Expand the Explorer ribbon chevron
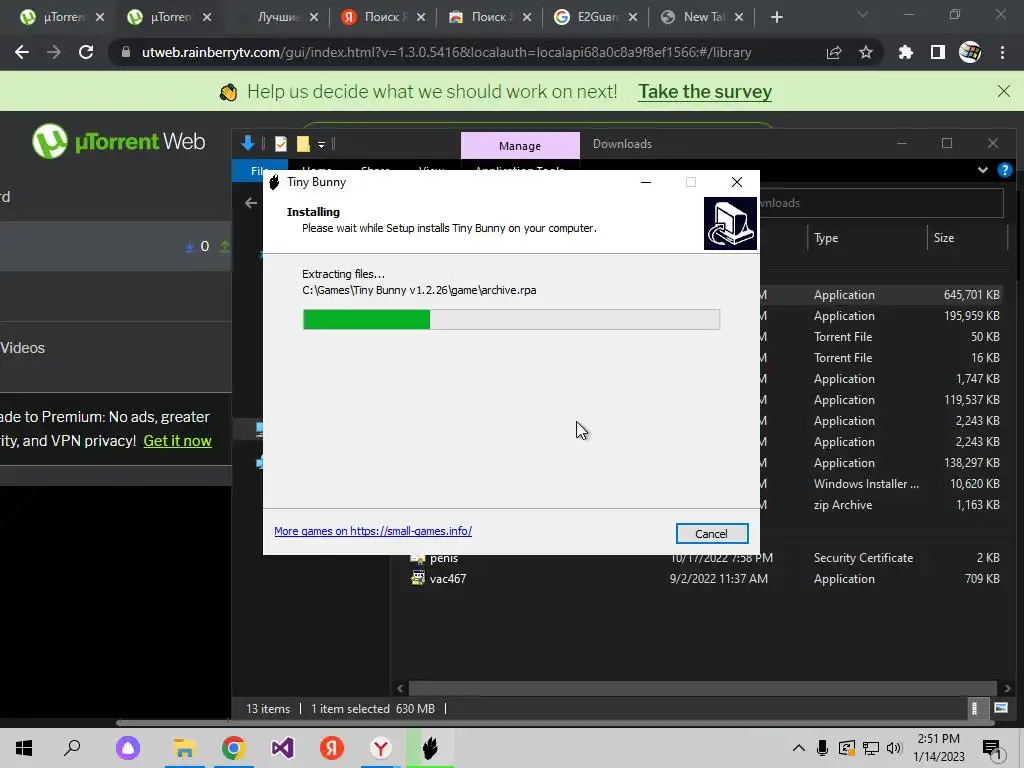1024x768 pixels. (983, 170)
